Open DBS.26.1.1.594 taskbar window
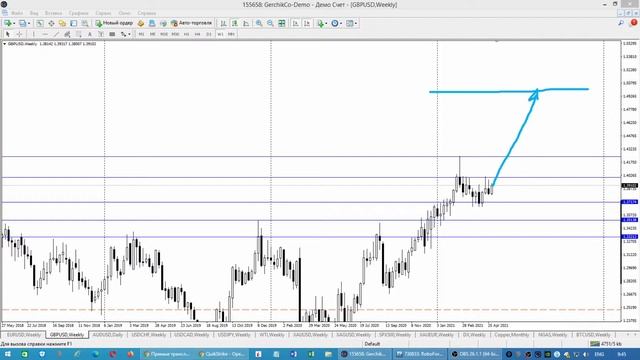 pyautogui.click(x=475, y=354)
